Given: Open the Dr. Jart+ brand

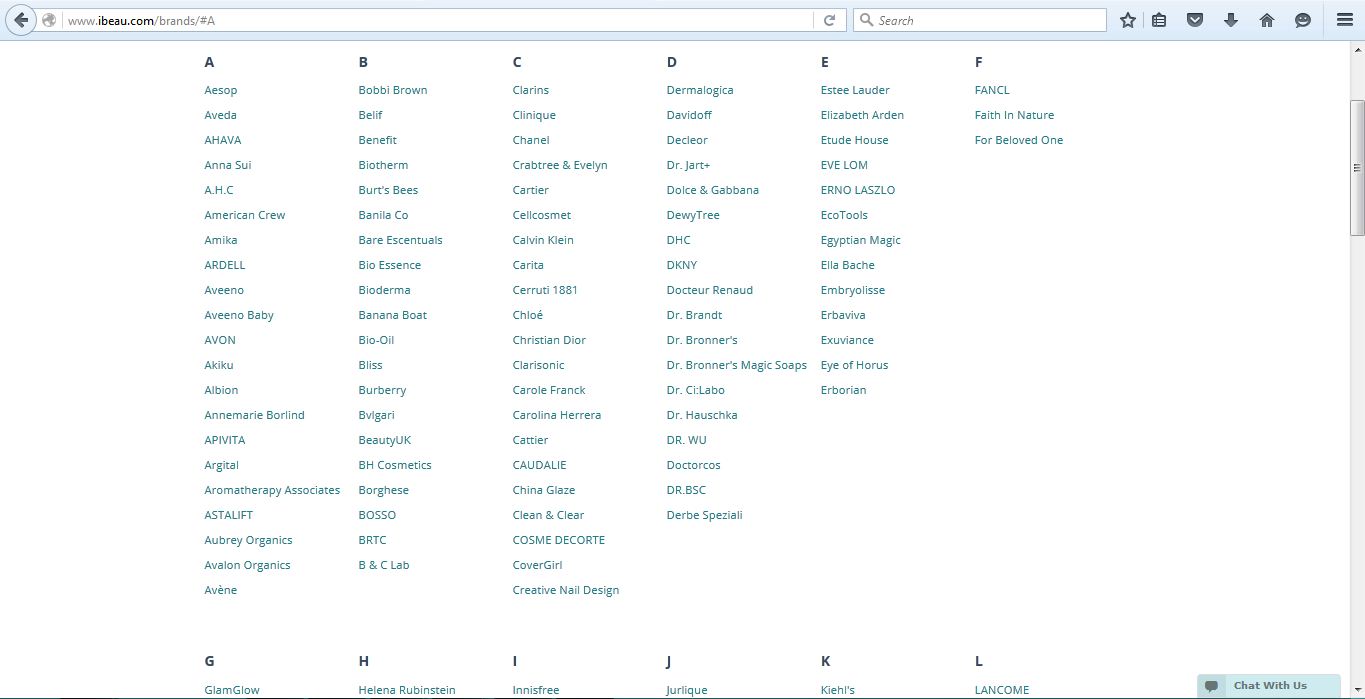Looking at the screenshot, I should [688, 165].
